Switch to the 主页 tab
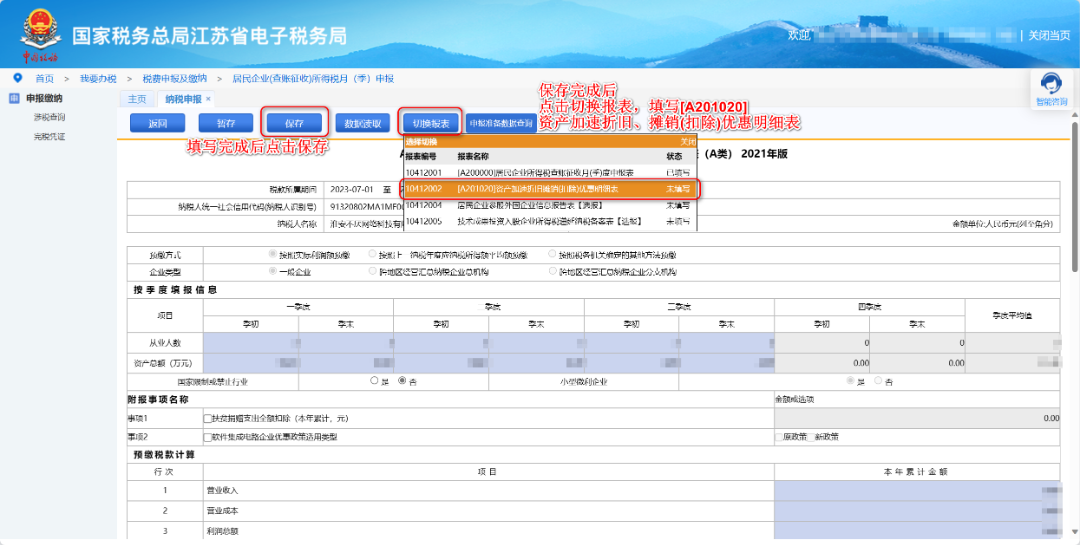The width and height of the screenshot is (1080, 545). click(x=137, y=99)
